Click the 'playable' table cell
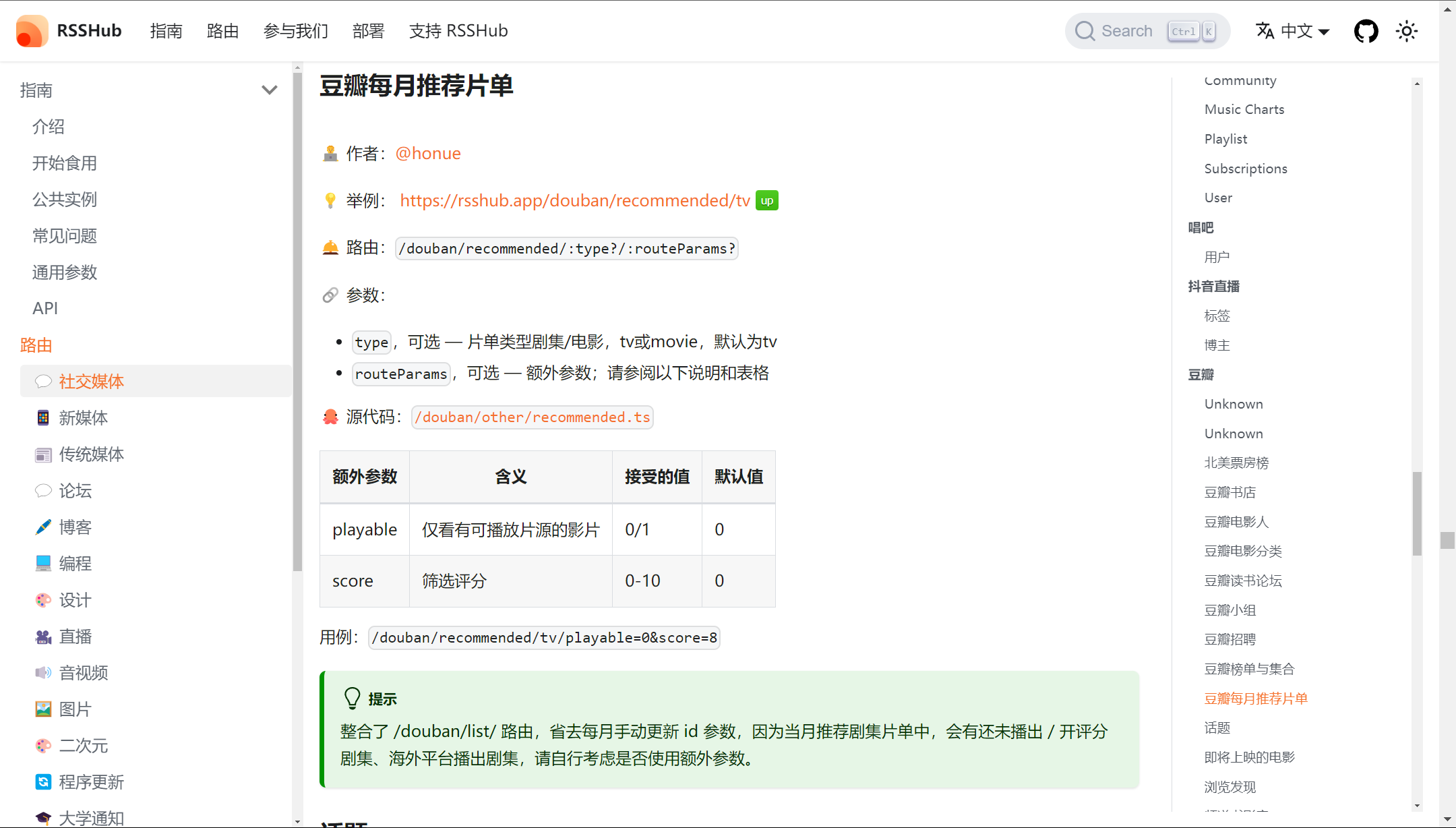This screenshot has height=828, width=1456. click(365, 530)
